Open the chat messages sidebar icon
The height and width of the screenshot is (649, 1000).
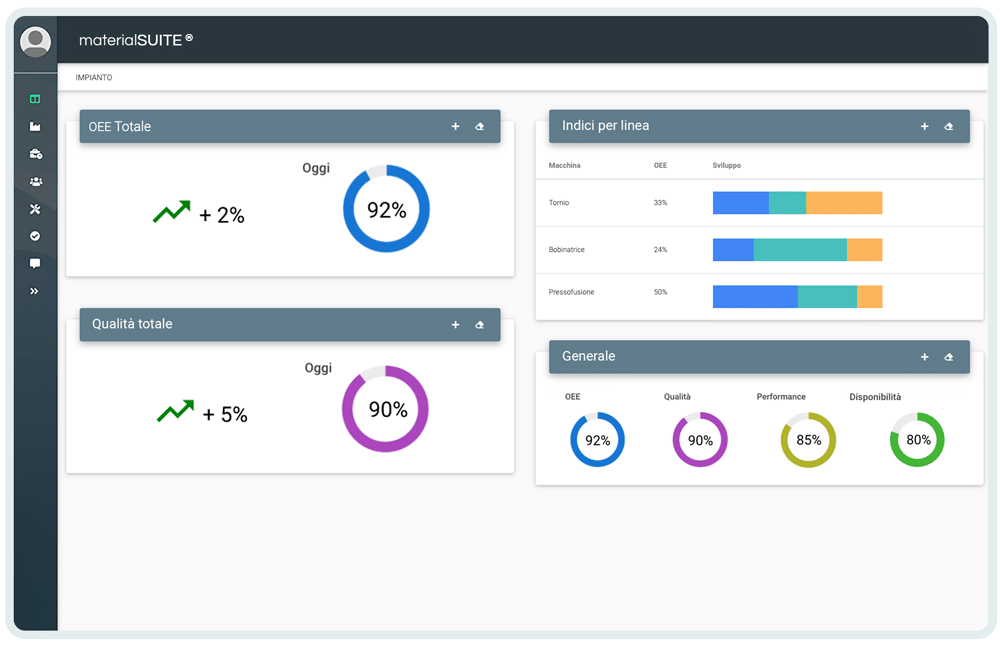click(35, 264)
